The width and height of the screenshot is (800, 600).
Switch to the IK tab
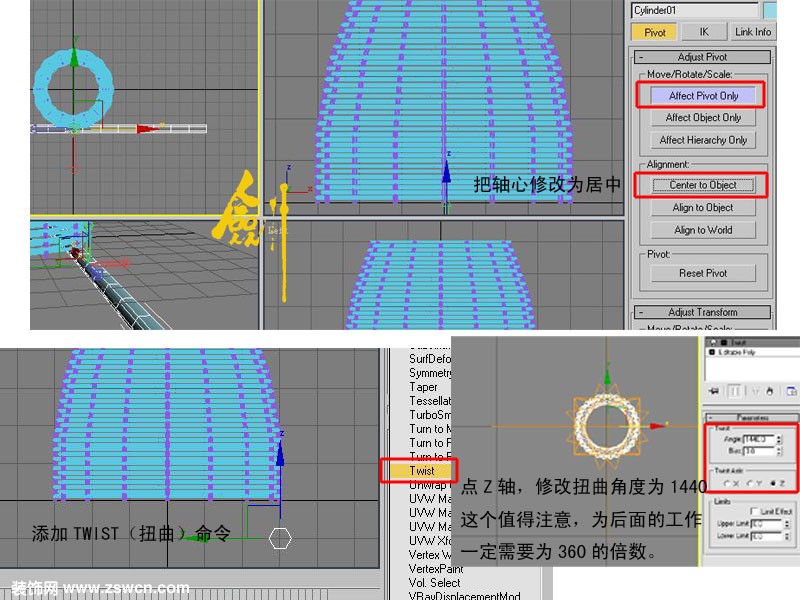click(x=704, y=32)
